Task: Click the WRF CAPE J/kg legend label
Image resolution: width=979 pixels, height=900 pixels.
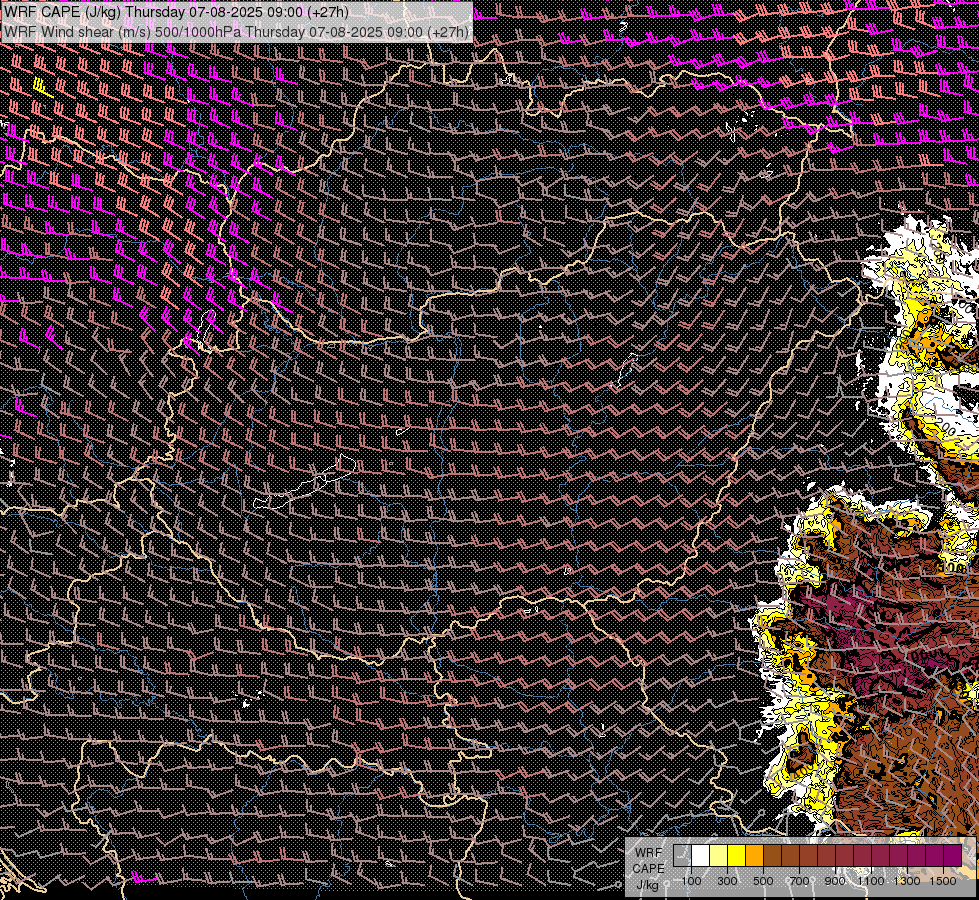Action: point(648,869)
